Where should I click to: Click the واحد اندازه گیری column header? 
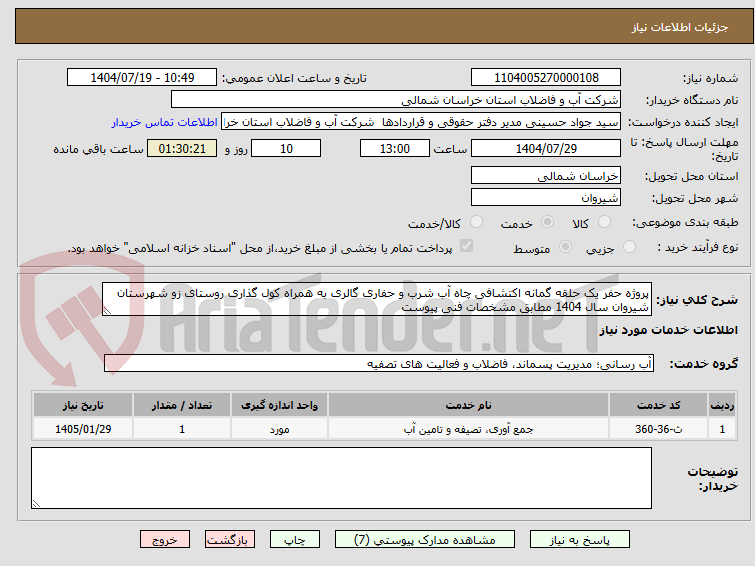279,405
